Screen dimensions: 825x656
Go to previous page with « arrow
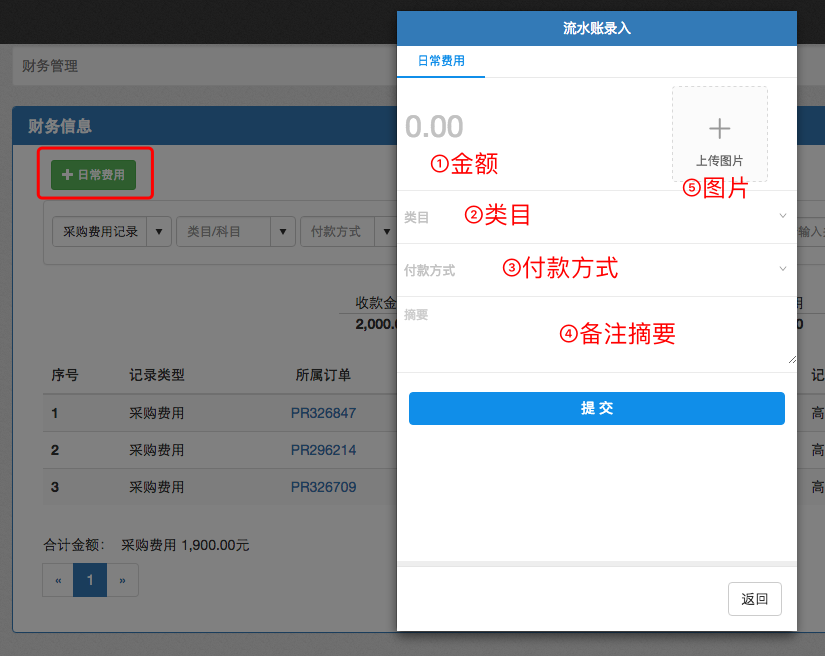coord(58,580)
